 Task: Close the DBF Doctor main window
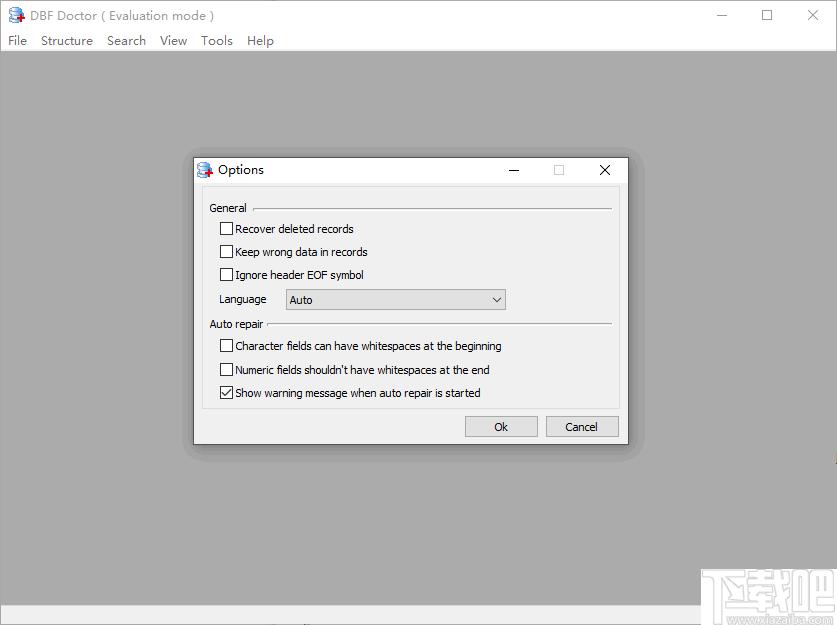(812, 15)
